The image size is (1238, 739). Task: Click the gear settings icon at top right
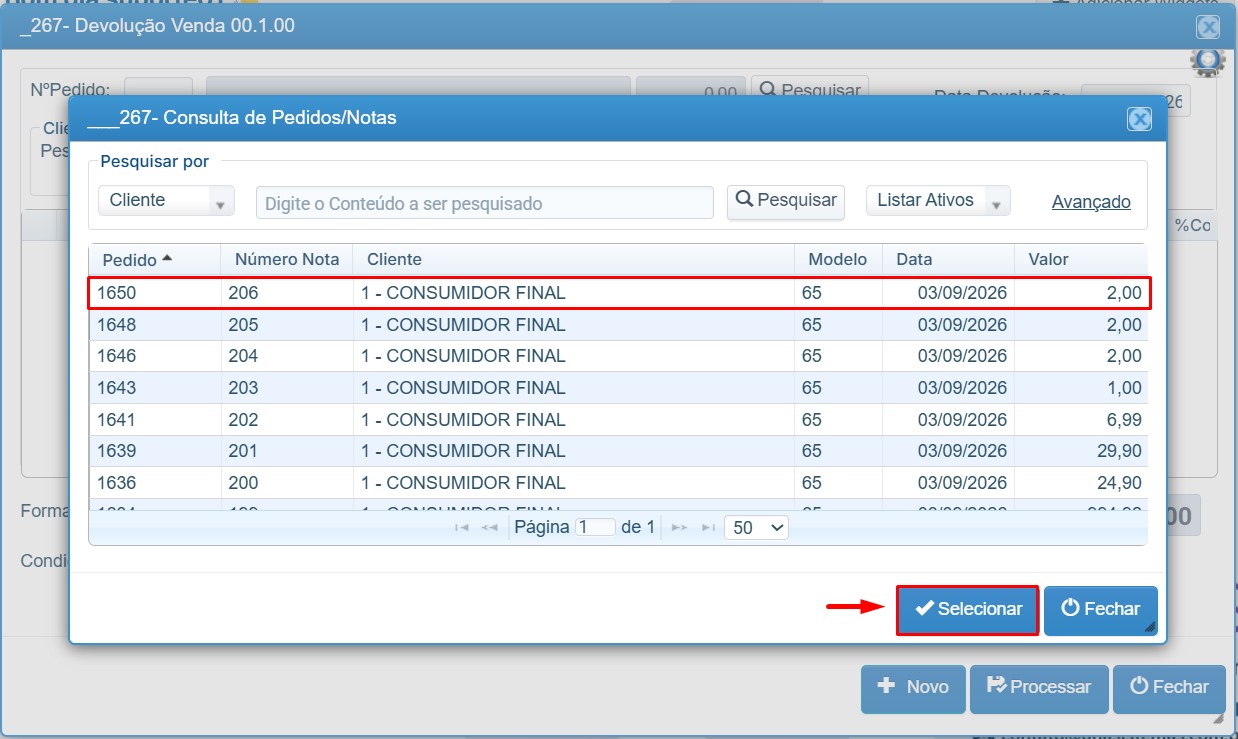(x=1208, y=62)
